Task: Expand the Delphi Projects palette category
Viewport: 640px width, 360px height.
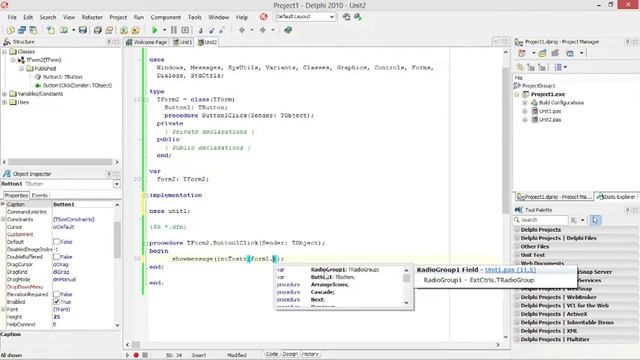Action: pyautogui.click(x=517, y=230)
